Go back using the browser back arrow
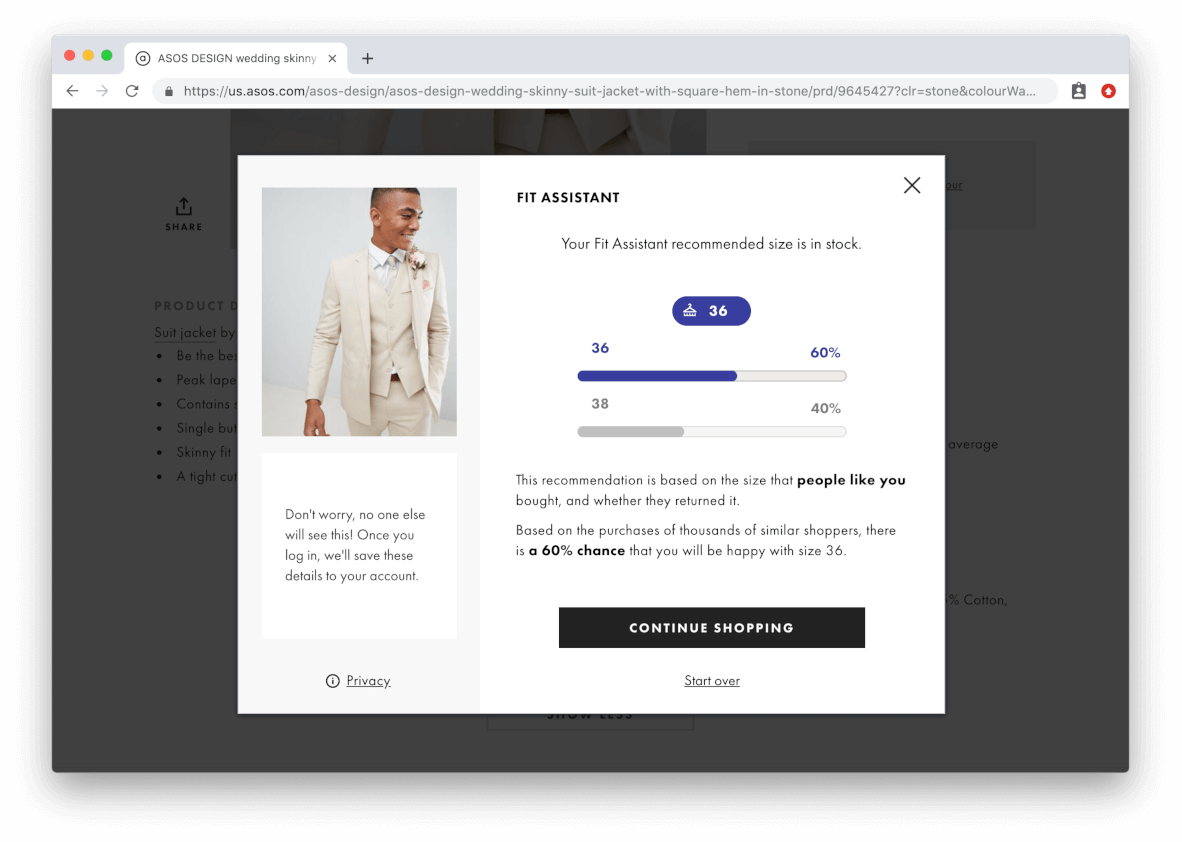Screen dimensions: 1182x842 [72, 91]
